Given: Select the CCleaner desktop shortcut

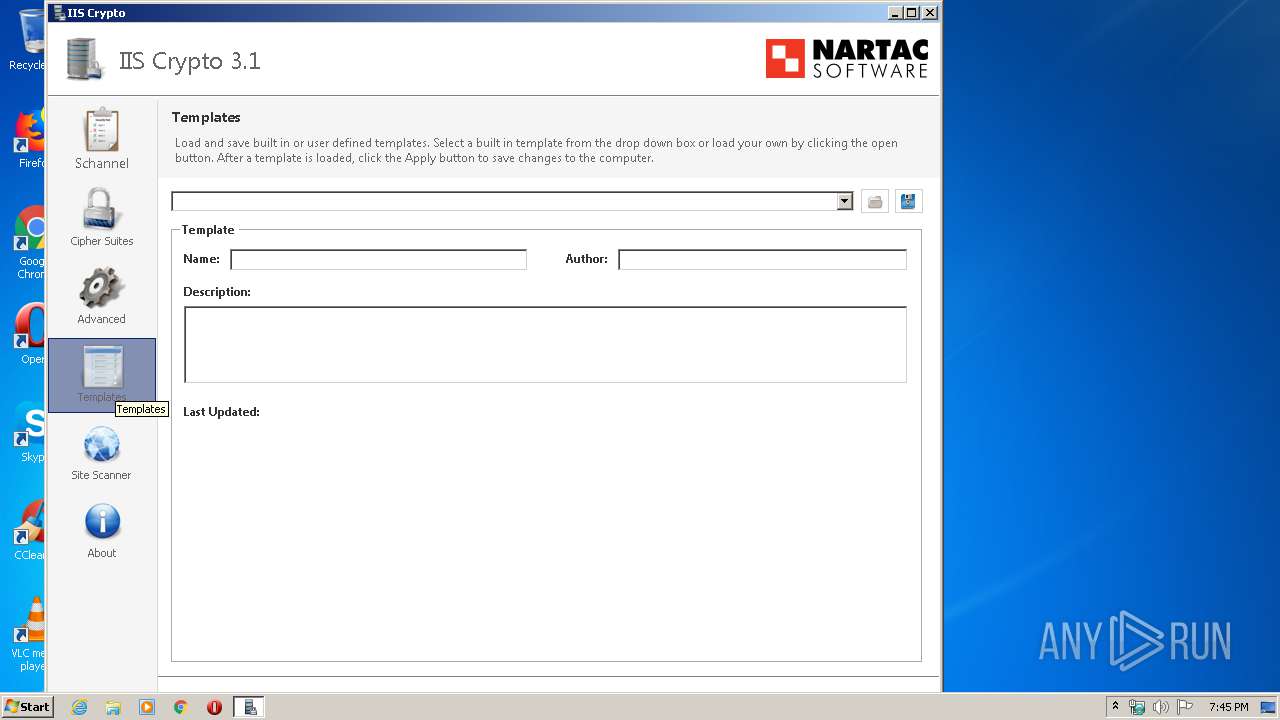Looking at the screenshot, I should pyautogui.click(x=30, y=530).
